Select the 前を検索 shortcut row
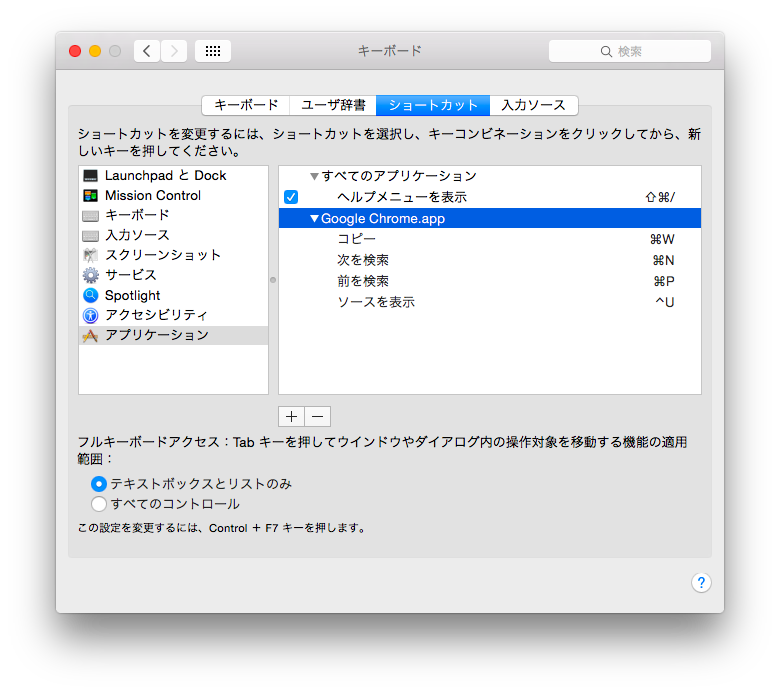780x693 pixels. click(x=490, y=281)
